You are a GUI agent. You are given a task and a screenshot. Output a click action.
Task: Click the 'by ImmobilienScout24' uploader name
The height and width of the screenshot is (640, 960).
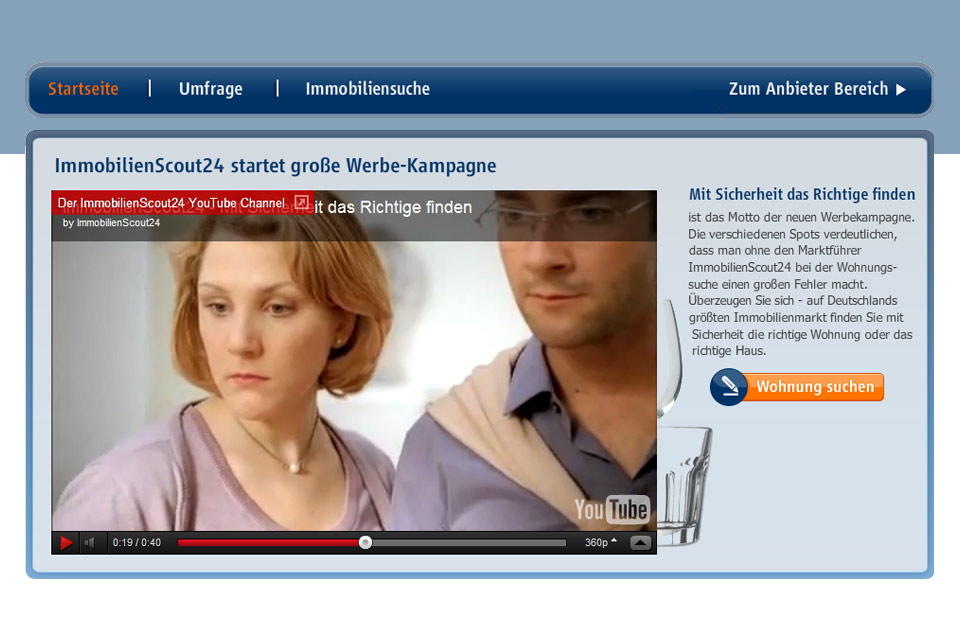[x=111, y=223]
